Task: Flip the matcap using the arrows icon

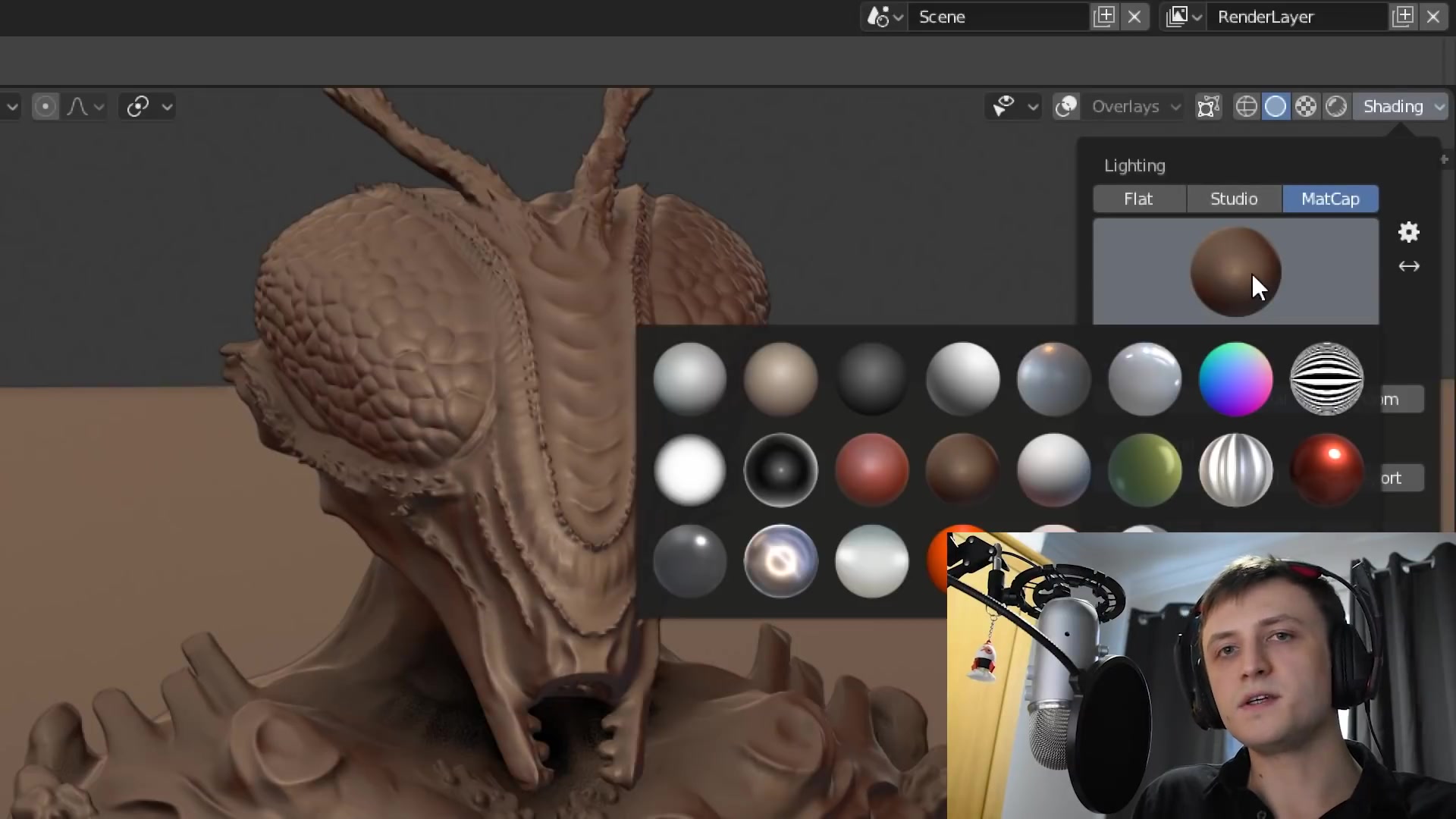Action: coord(1409,267)
